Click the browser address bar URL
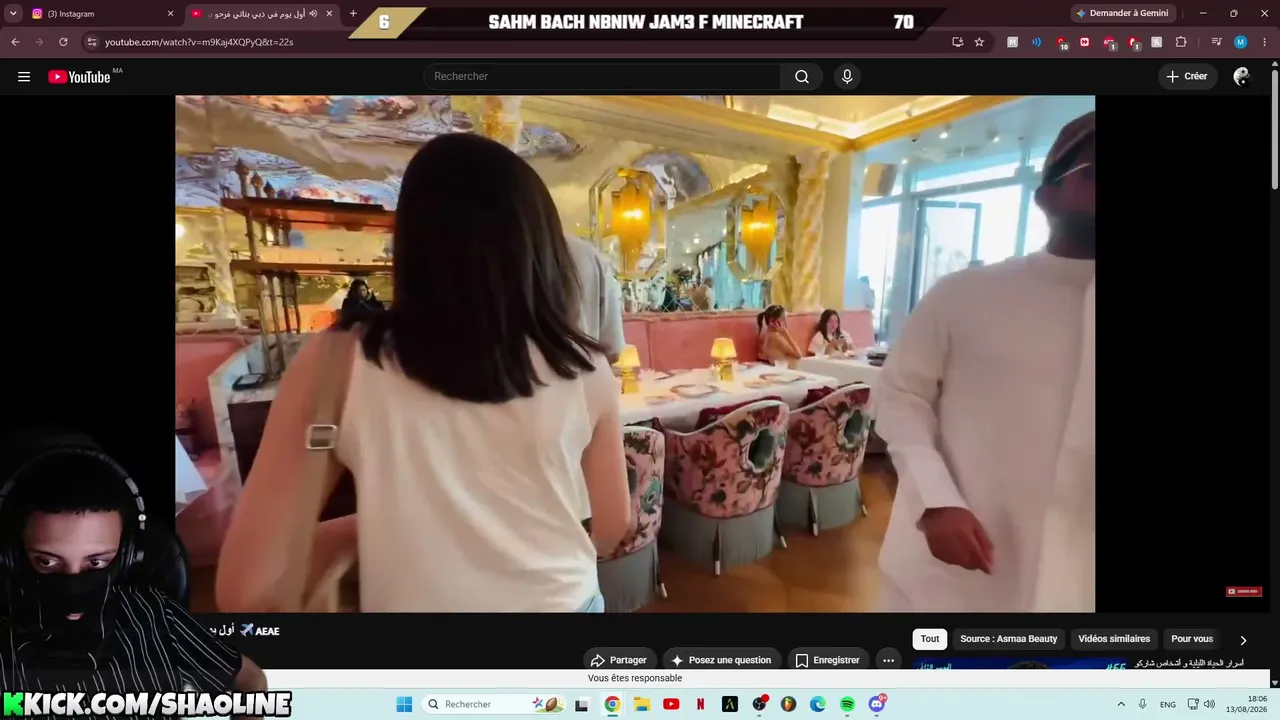The image size is (1280, 720). click(199, 42)
